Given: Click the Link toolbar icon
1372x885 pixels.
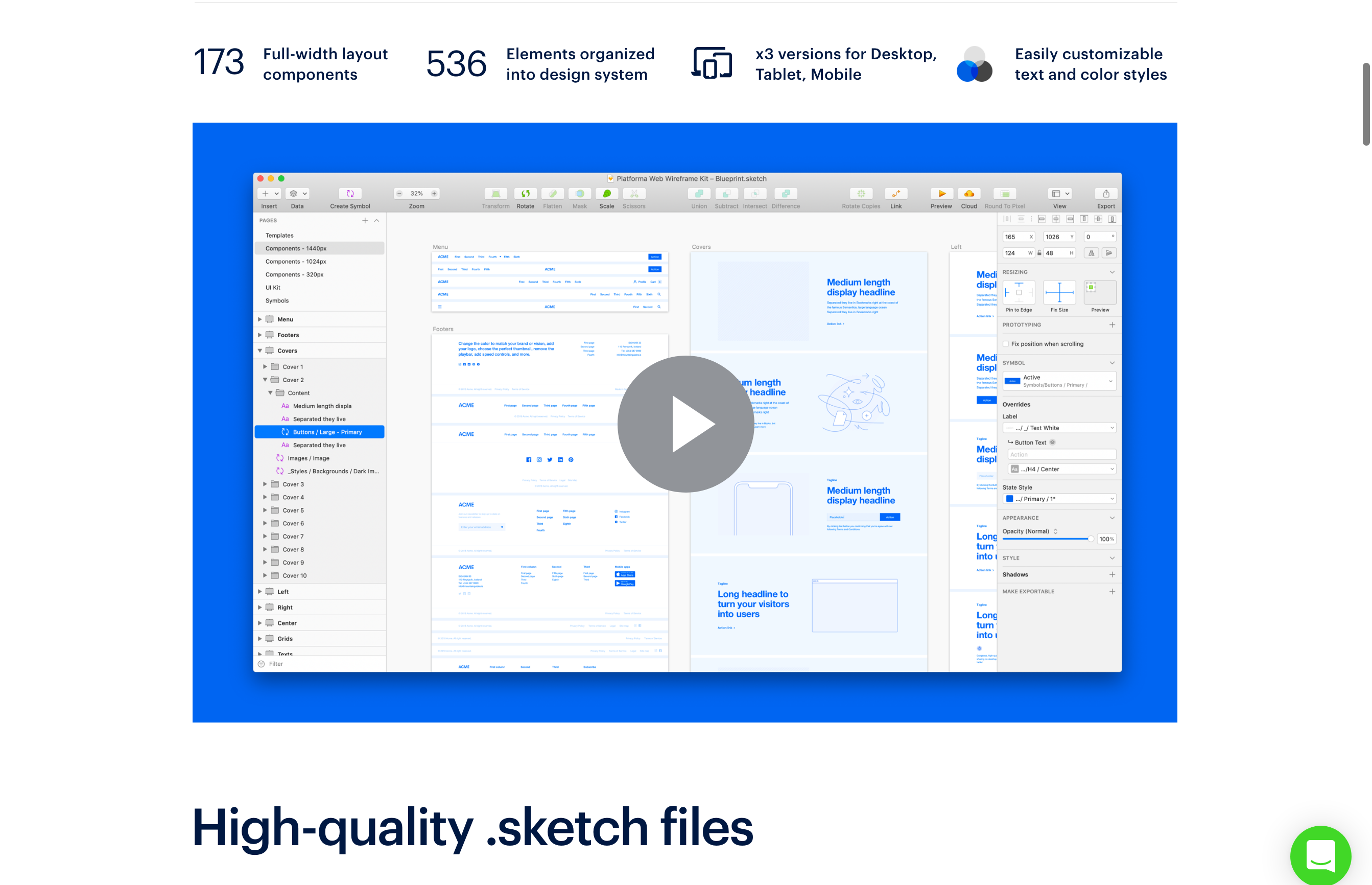Looking at the screenshot, I should 896,194.
